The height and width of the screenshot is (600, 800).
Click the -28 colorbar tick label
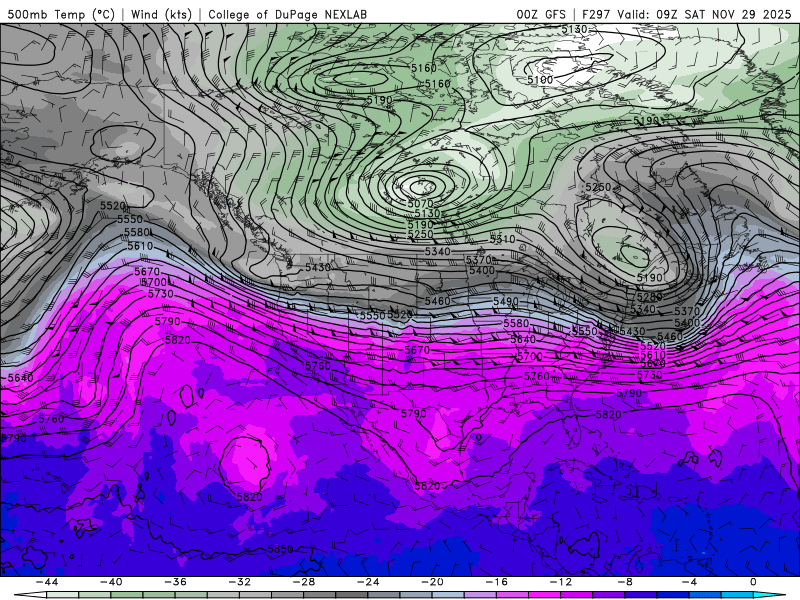[304, 582]
